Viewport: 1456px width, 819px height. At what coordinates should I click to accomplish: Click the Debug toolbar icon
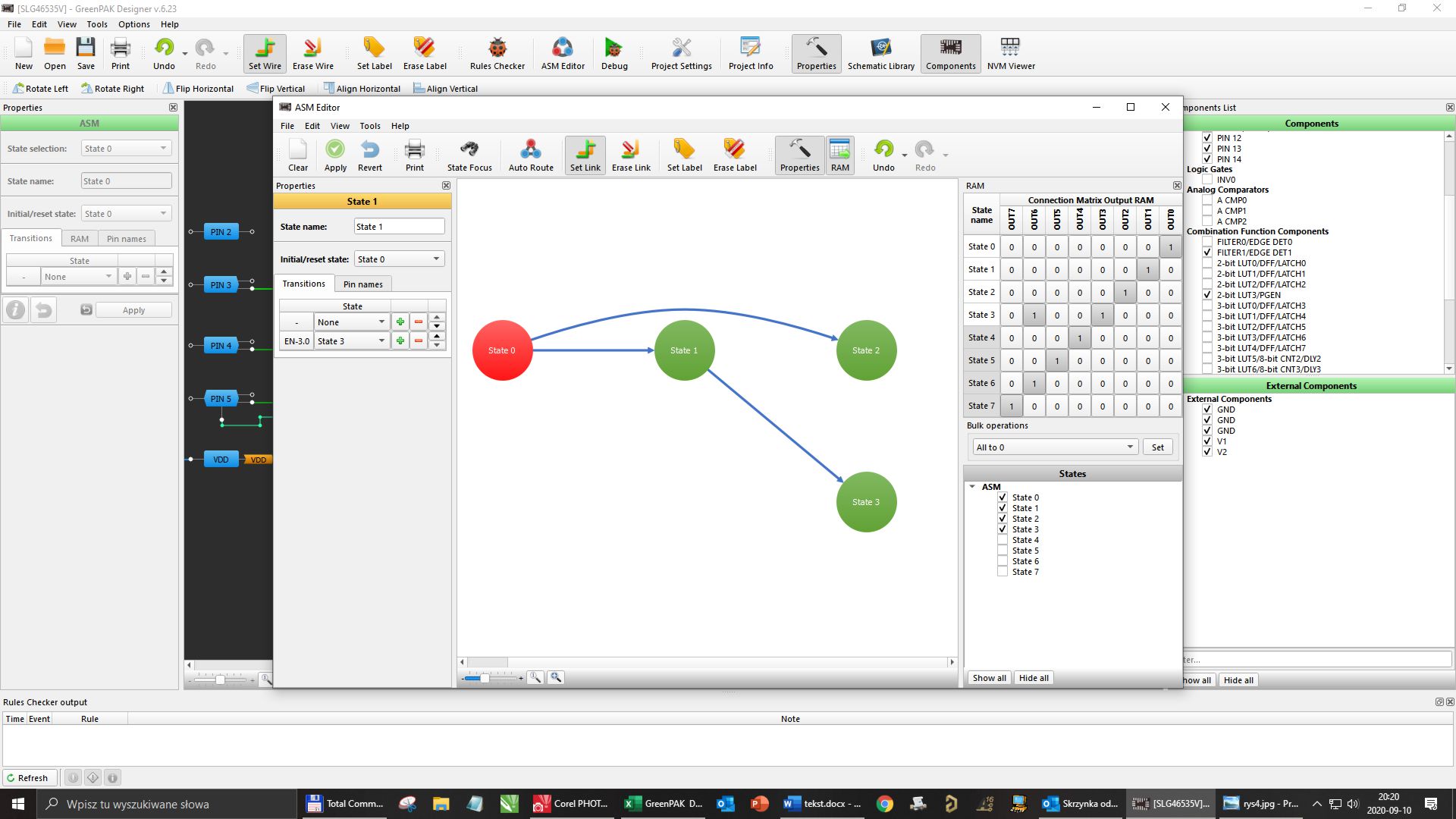pos(613,53)
